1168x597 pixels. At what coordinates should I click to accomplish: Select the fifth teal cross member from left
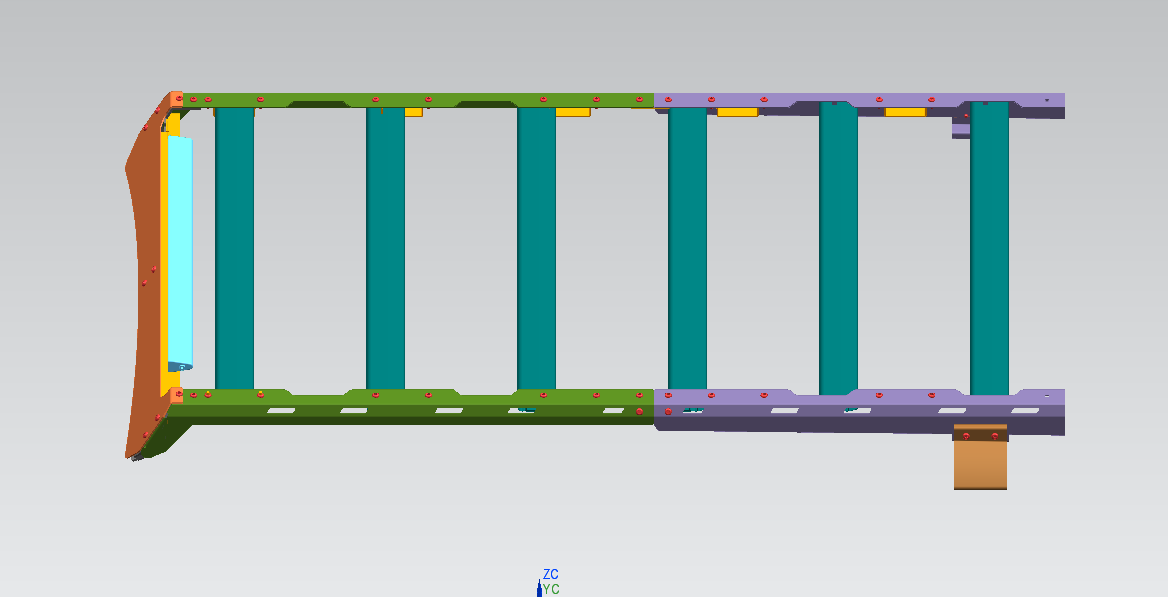[x=839, y=248]
